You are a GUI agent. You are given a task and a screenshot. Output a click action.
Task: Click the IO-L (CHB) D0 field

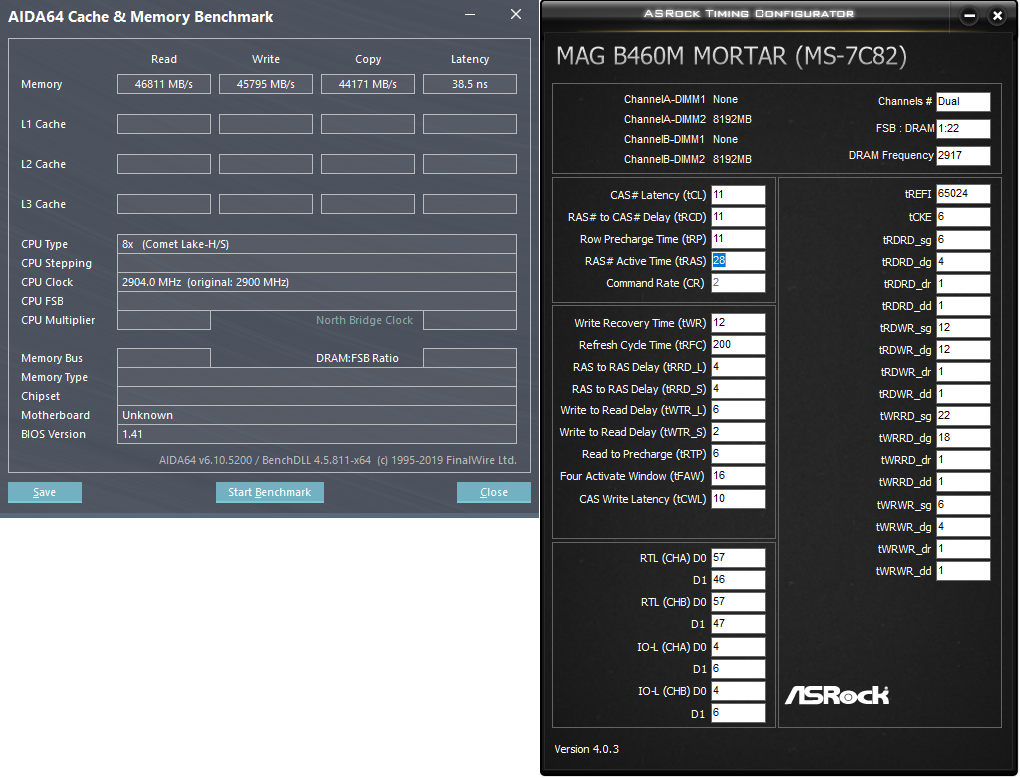coord(738,691)
